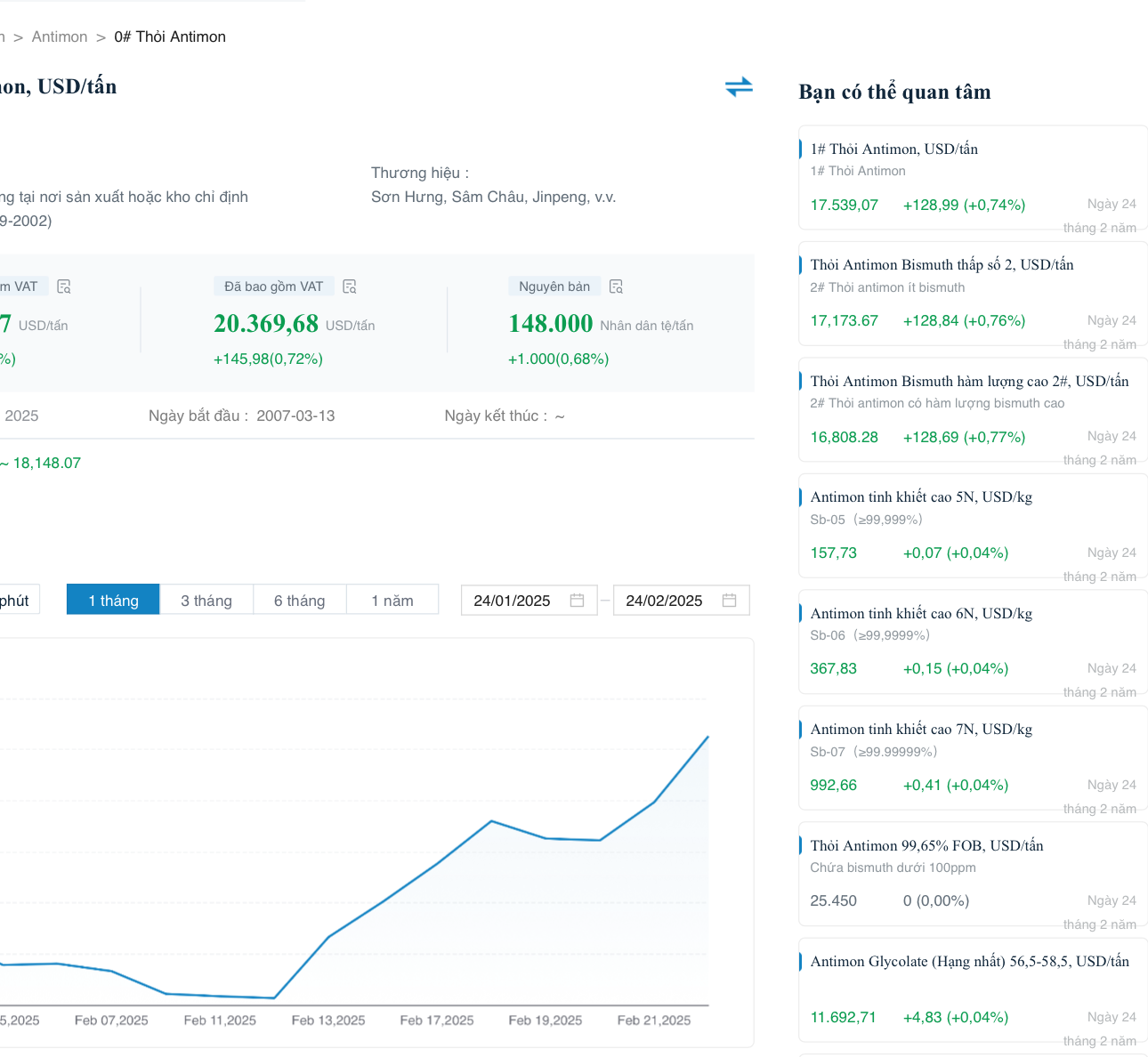Click info icon beside 'Đã bao gồm VAT'

(x=350, y=286)
